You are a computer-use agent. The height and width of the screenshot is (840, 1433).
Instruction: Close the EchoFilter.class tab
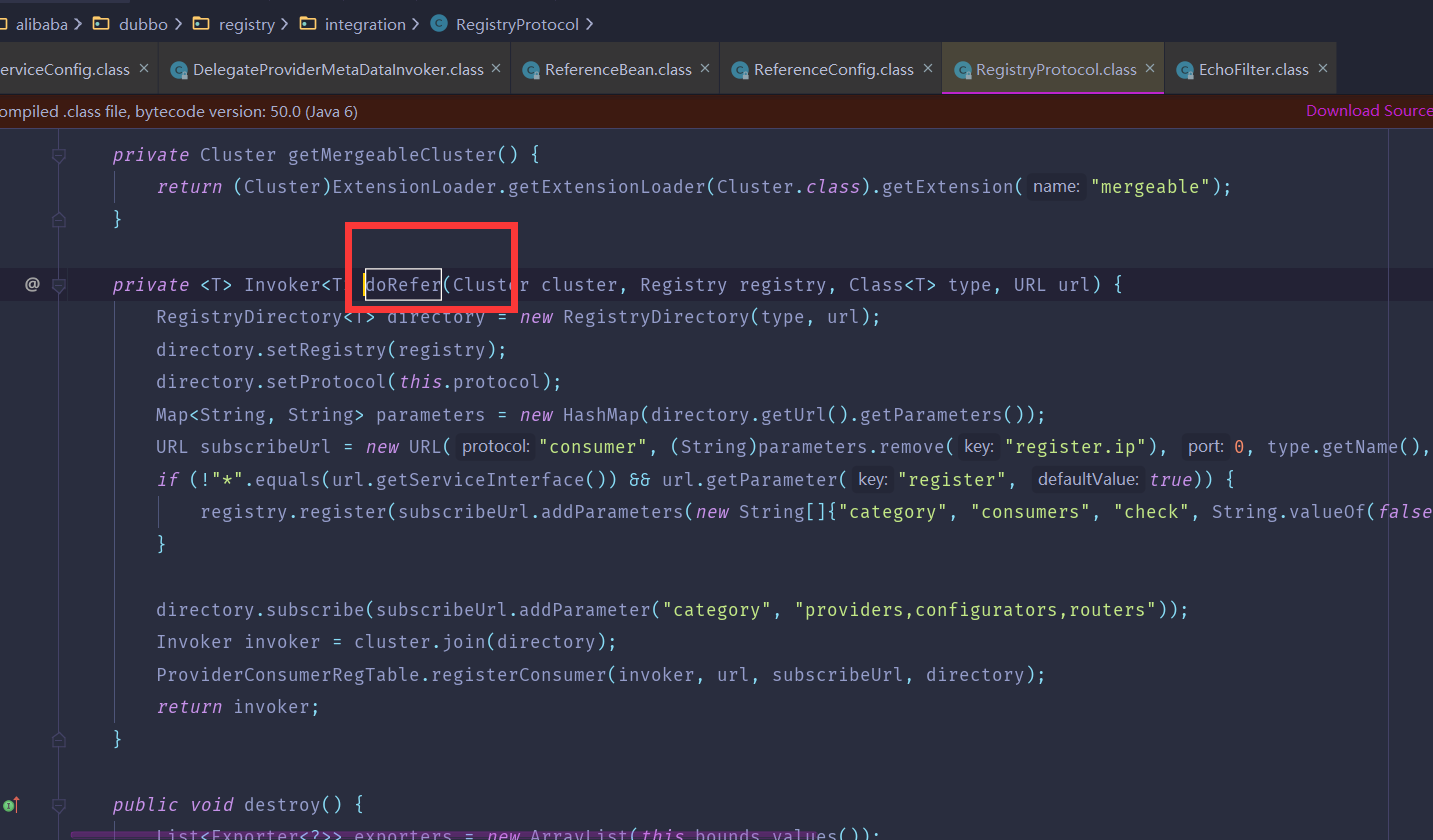[1322, 69]
